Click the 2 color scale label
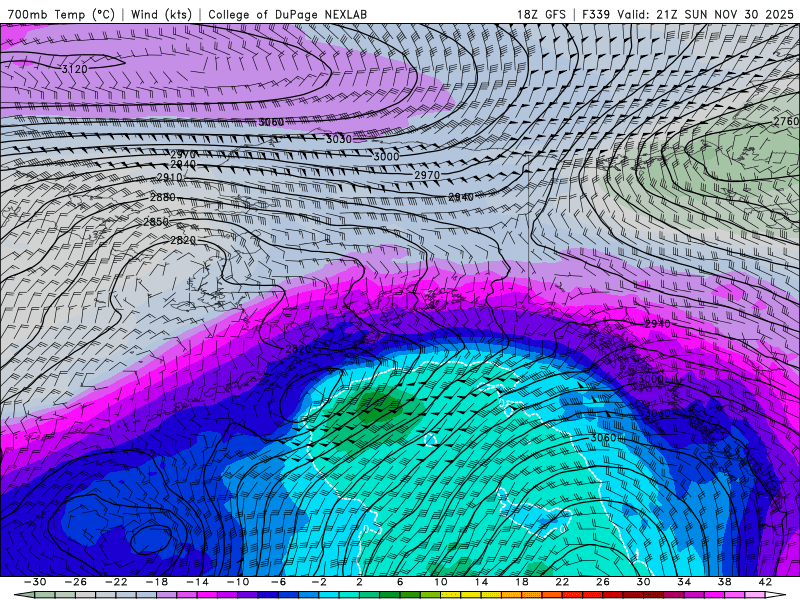Viewport: 800px width, 600px height. (359, 582)
